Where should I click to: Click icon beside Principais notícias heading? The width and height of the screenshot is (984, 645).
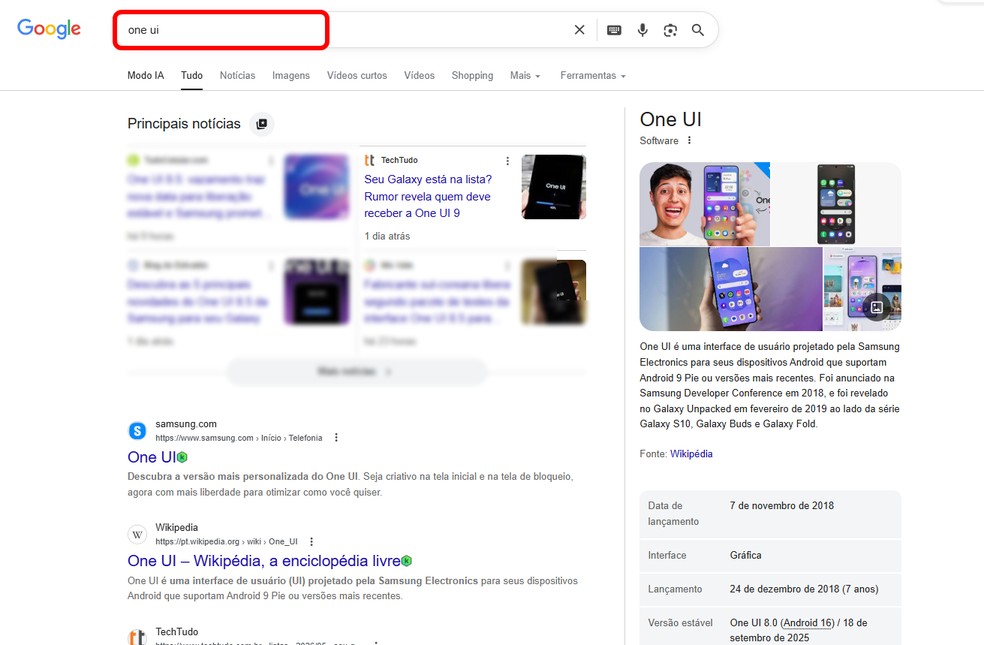(x=262, y=124)
